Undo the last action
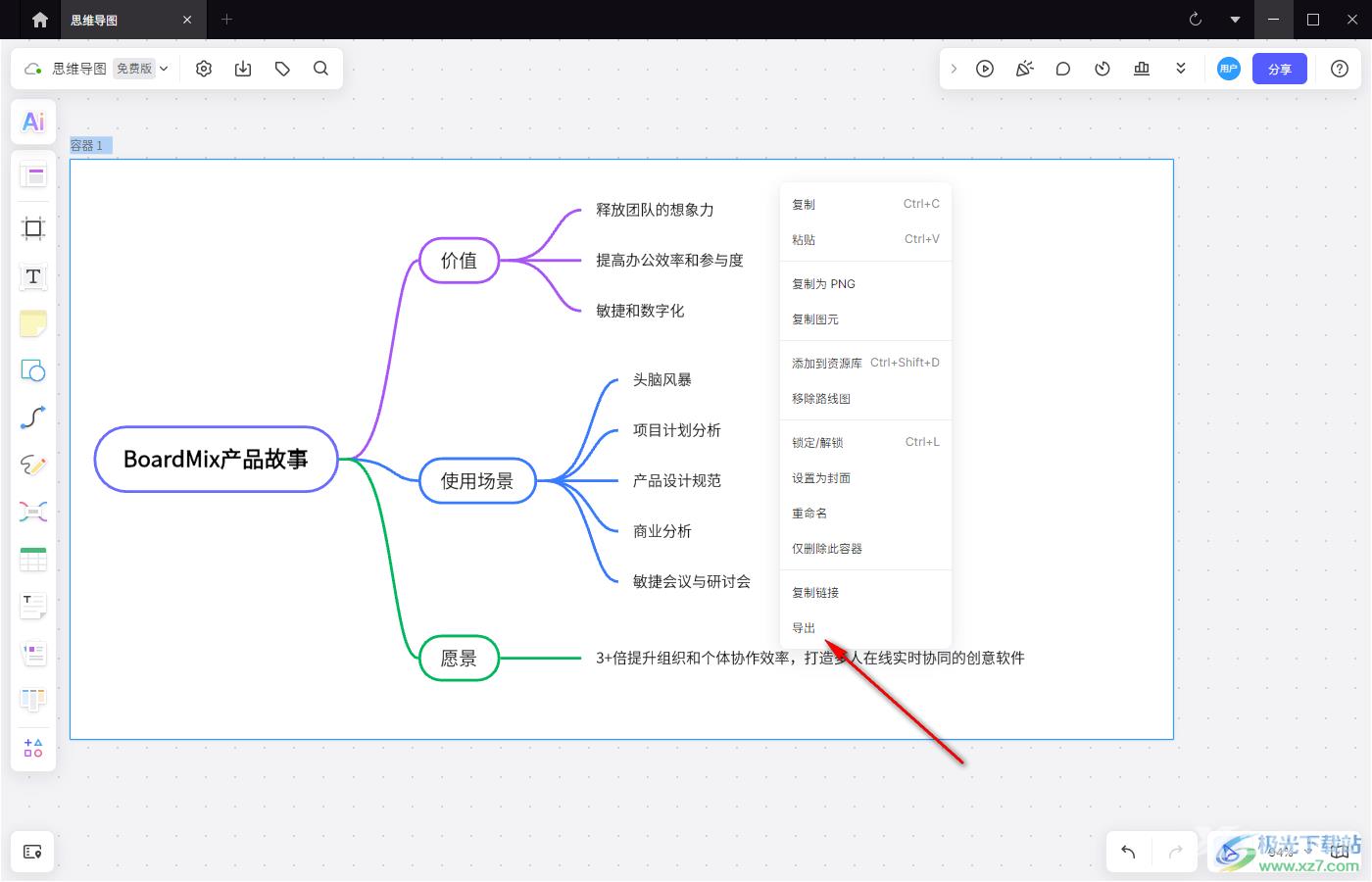This screenshot has height=882, width=1372. pyautogui.click(x=1128, y=852)
